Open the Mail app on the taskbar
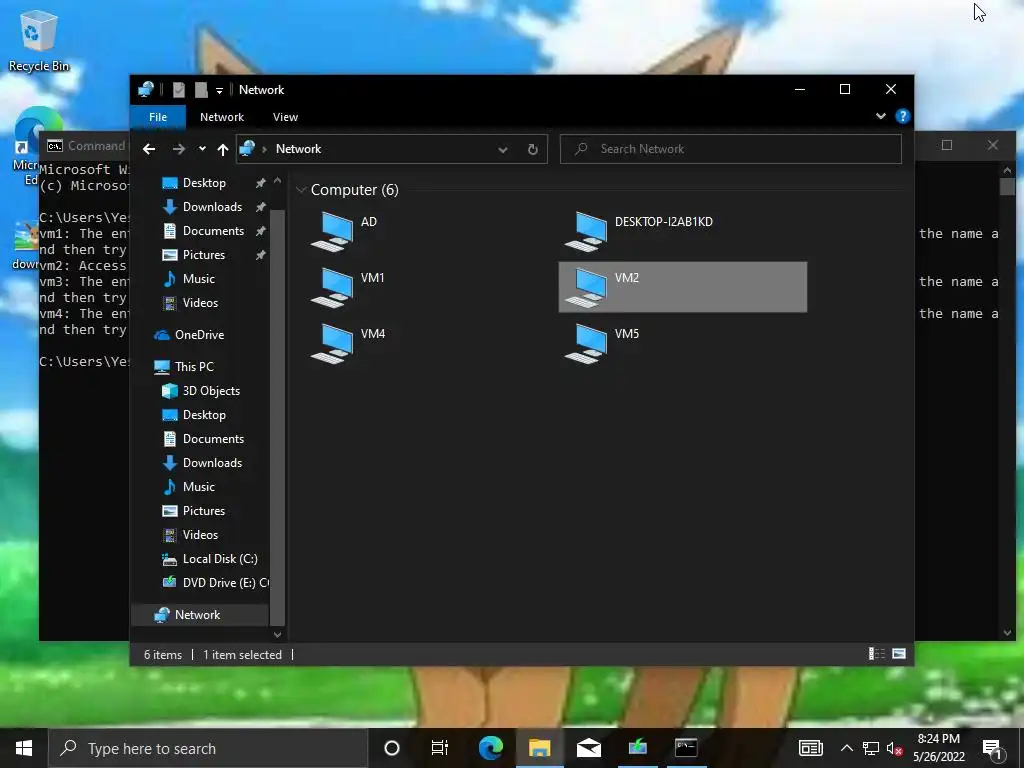Image resolution: width=1024 pixels, height=768 pixels. 588,748
